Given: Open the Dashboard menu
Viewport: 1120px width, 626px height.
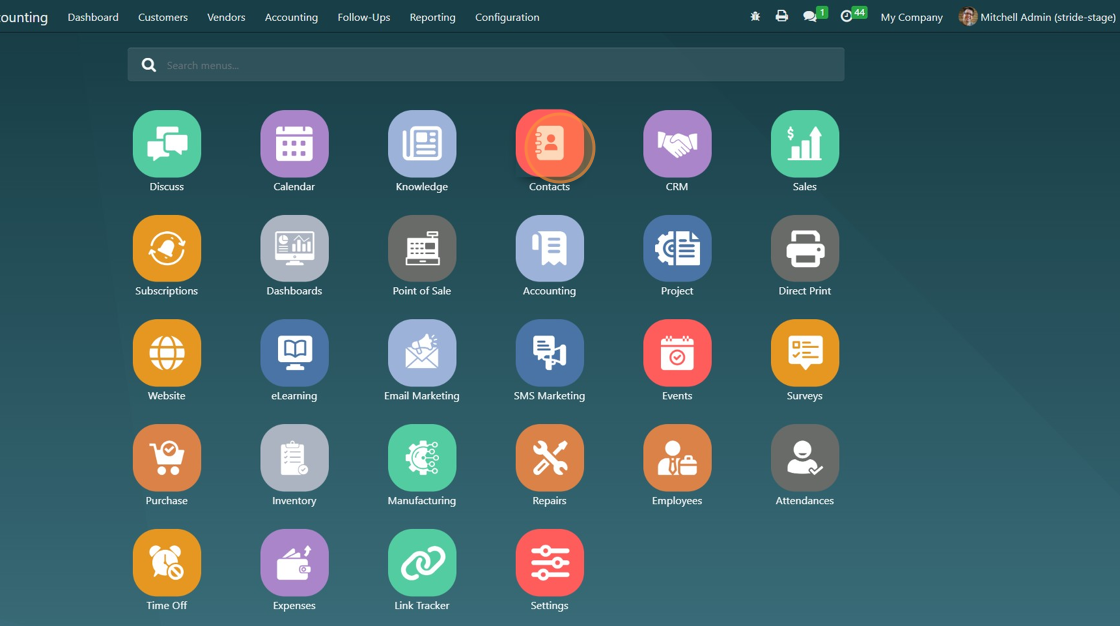Looking at the screenshot, I should 93,17.
